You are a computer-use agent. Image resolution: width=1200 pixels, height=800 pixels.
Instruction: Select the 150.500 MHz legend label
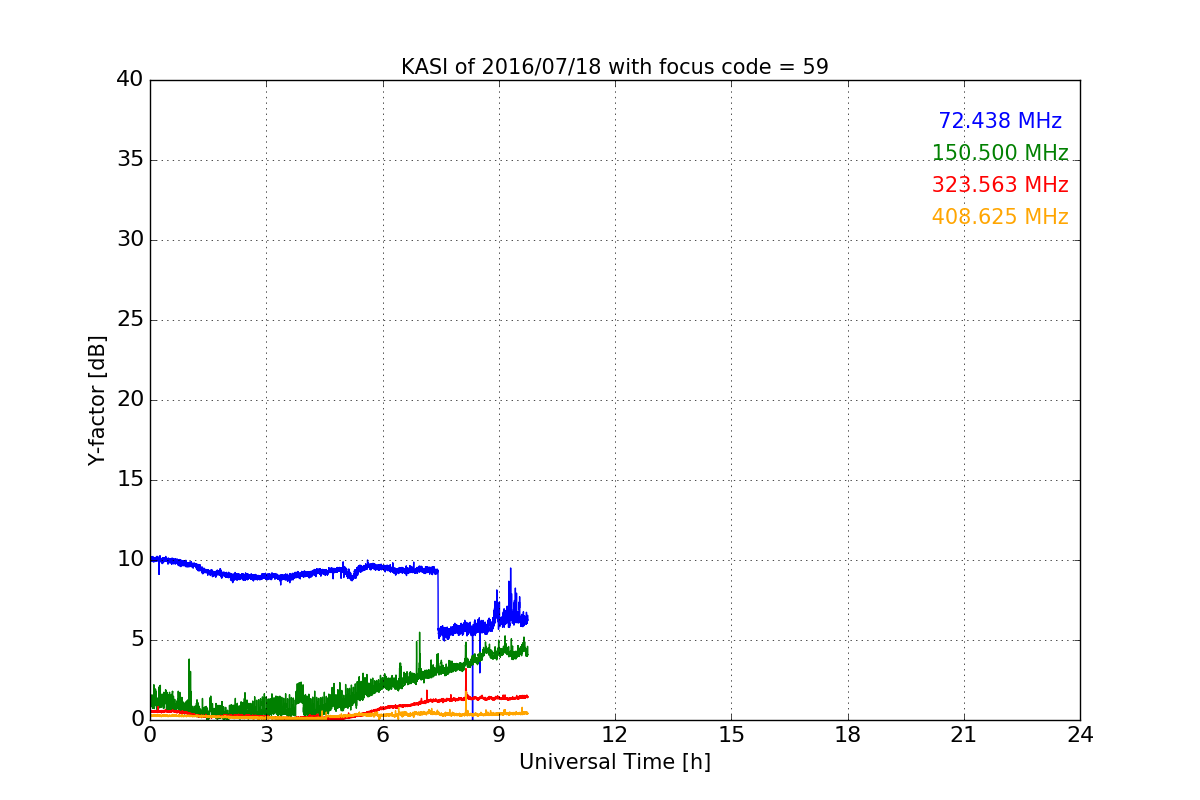tap(1000, 153)
